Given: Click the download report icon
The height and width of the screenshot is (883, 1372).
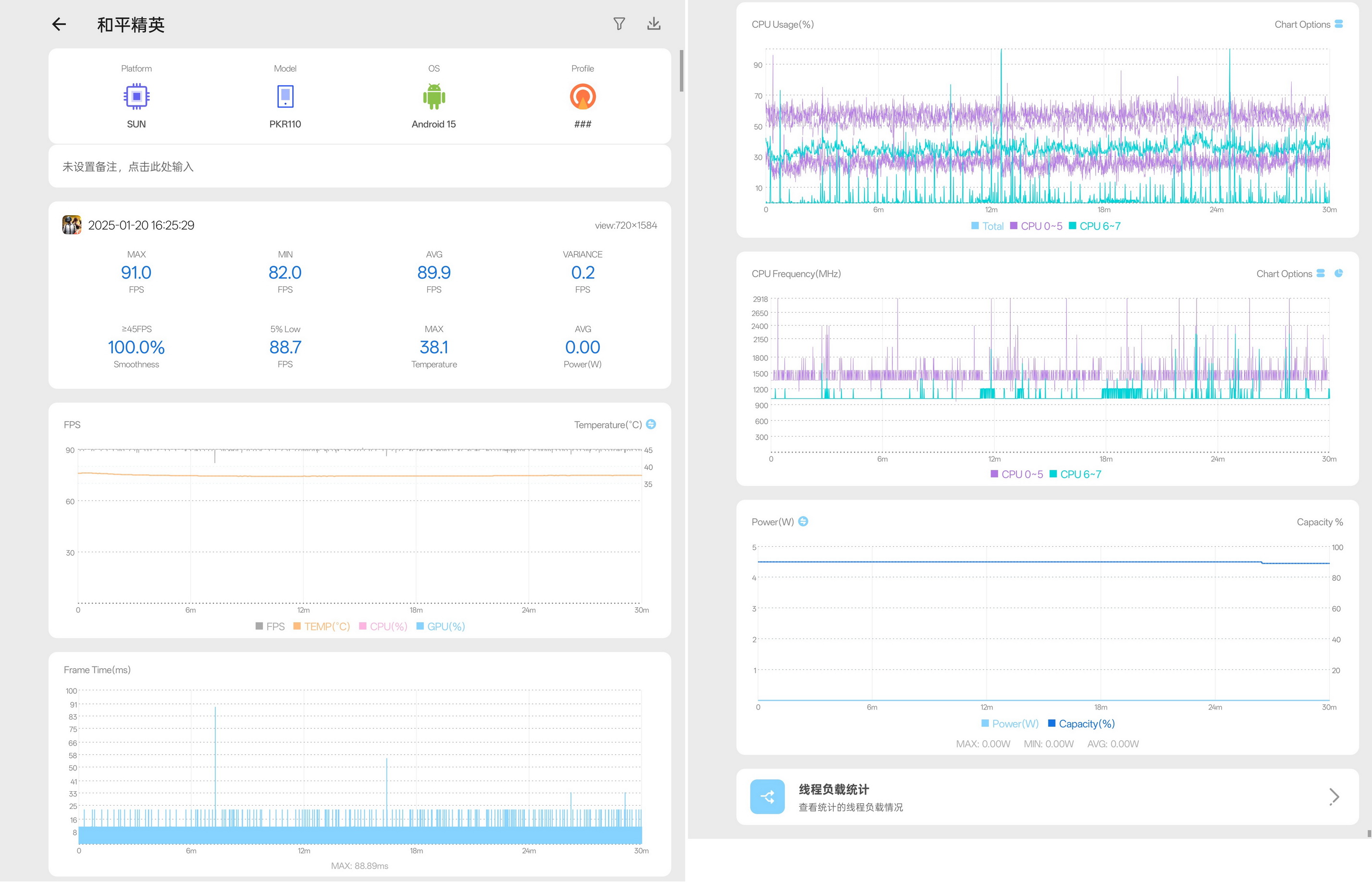Looking at the screenshot, I should [653, 24].
